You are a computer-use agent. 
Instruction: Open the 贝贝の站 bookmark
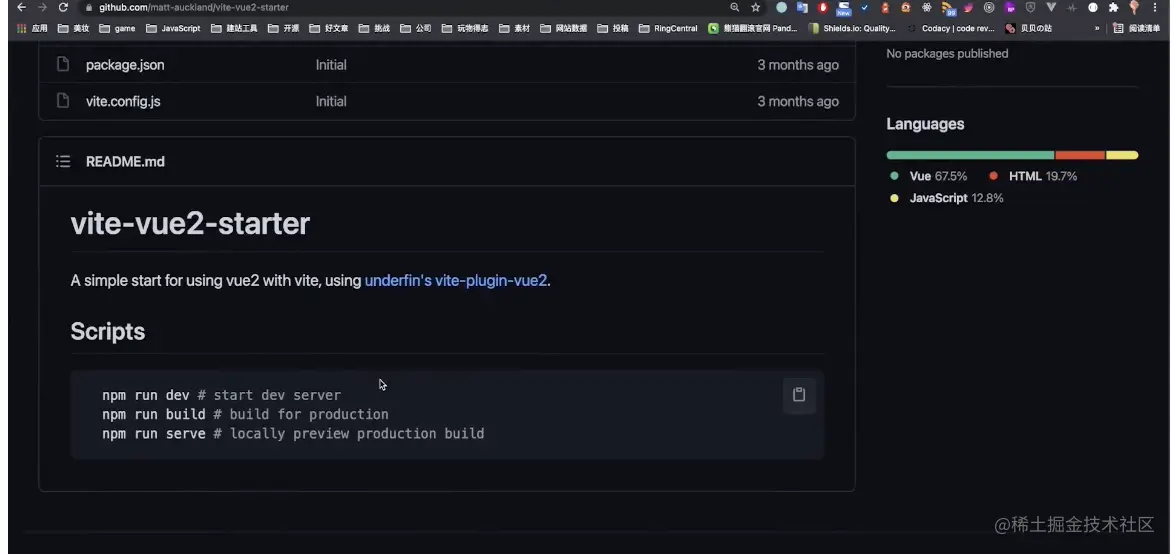(1029, 28)
